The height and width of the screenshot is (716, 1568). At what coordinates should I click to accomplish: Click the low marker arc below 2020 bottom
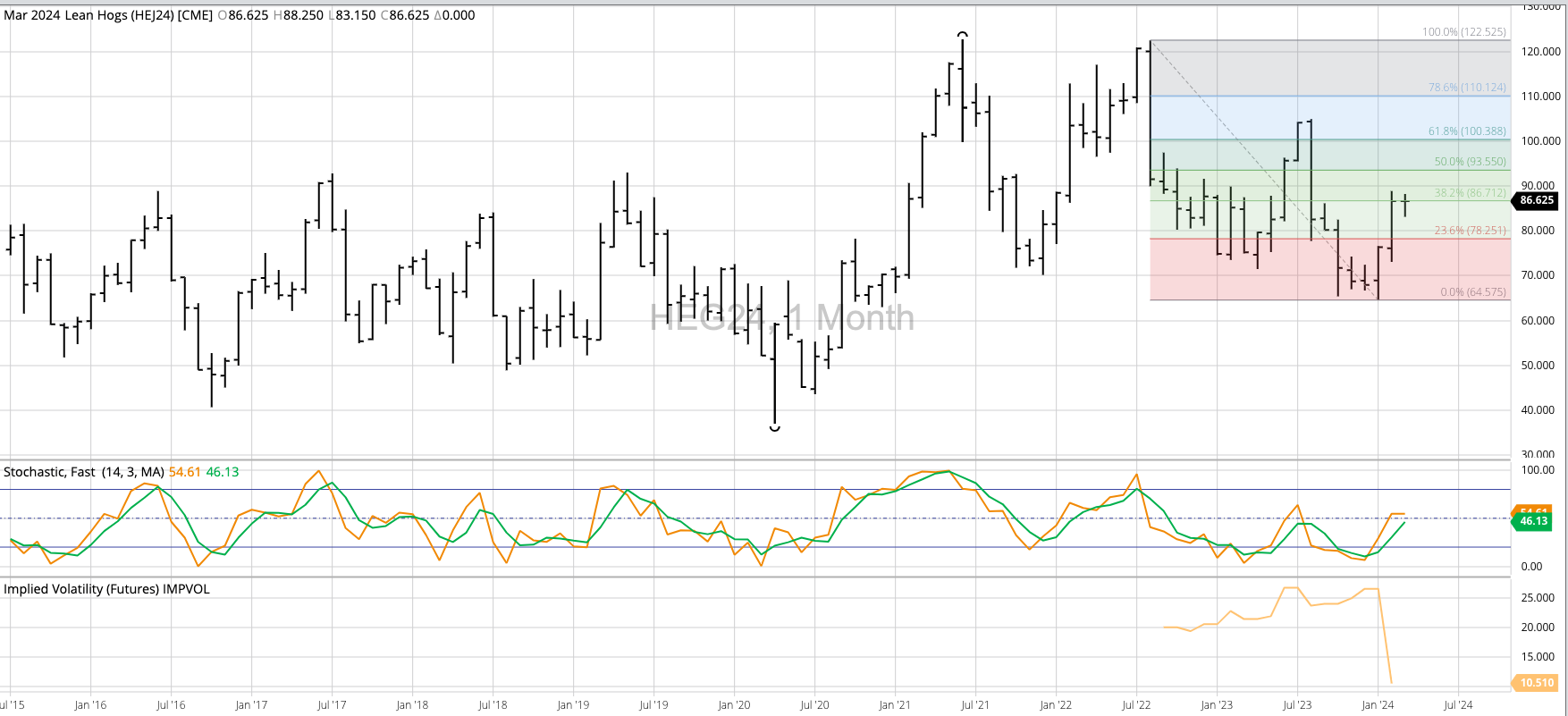(775, 429)
